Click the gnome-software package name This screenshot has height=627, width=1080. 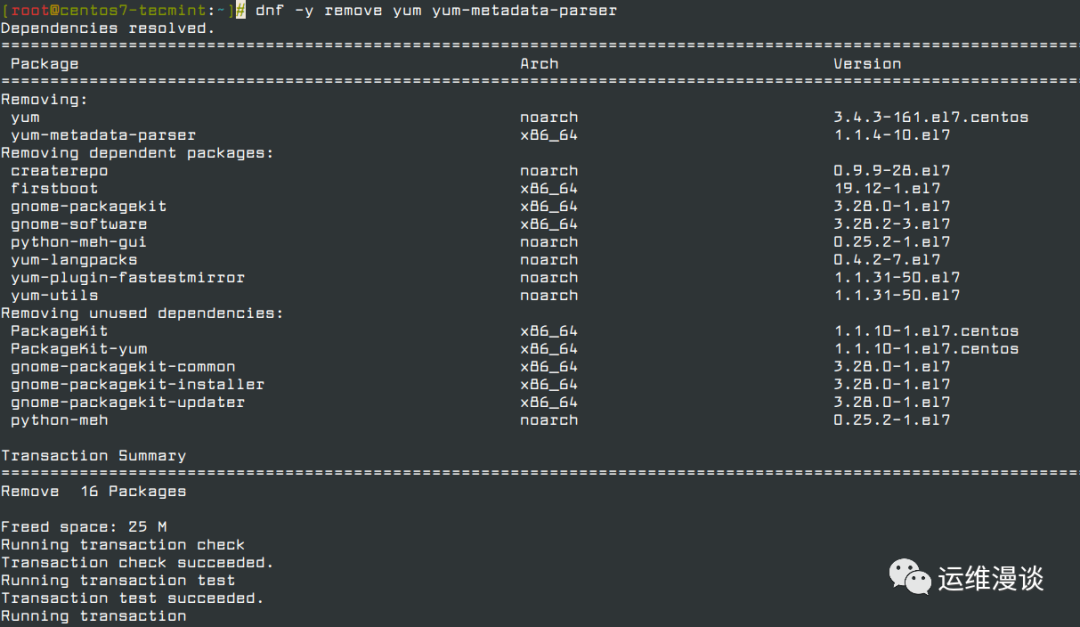coord(78,224)
